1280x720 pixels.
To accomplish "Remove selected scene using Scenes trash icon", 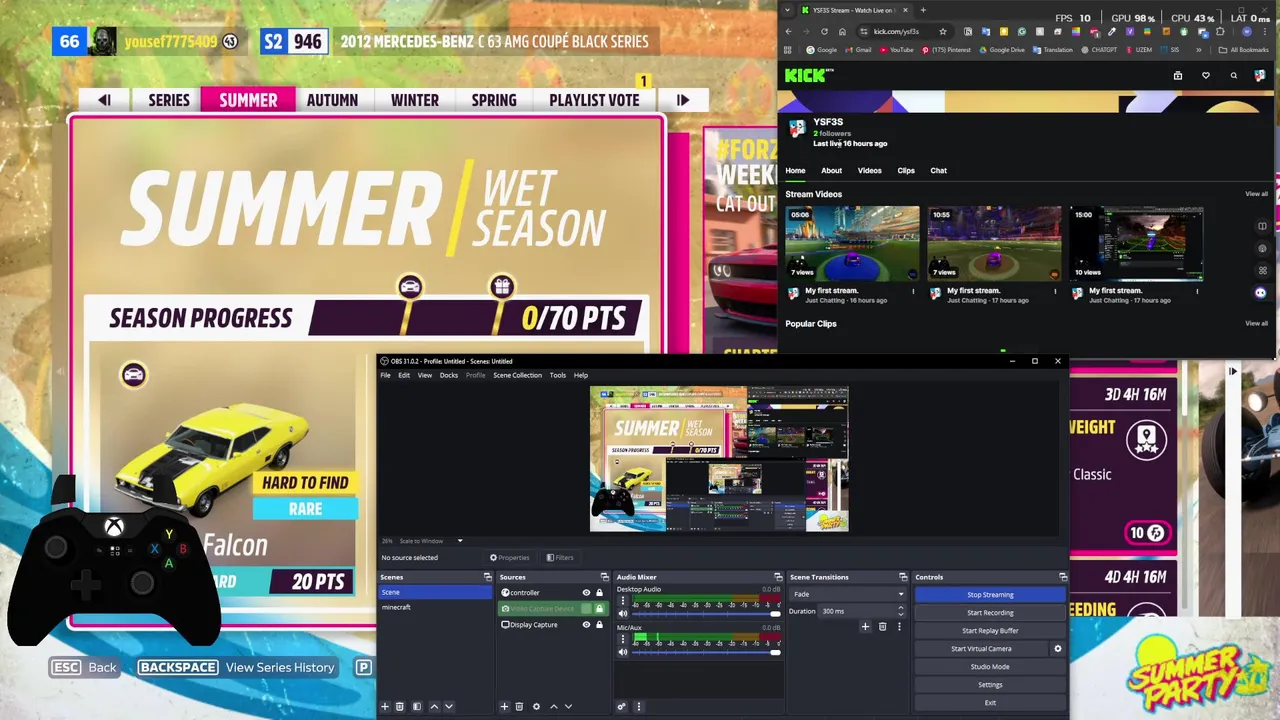I will pos(399,707).
